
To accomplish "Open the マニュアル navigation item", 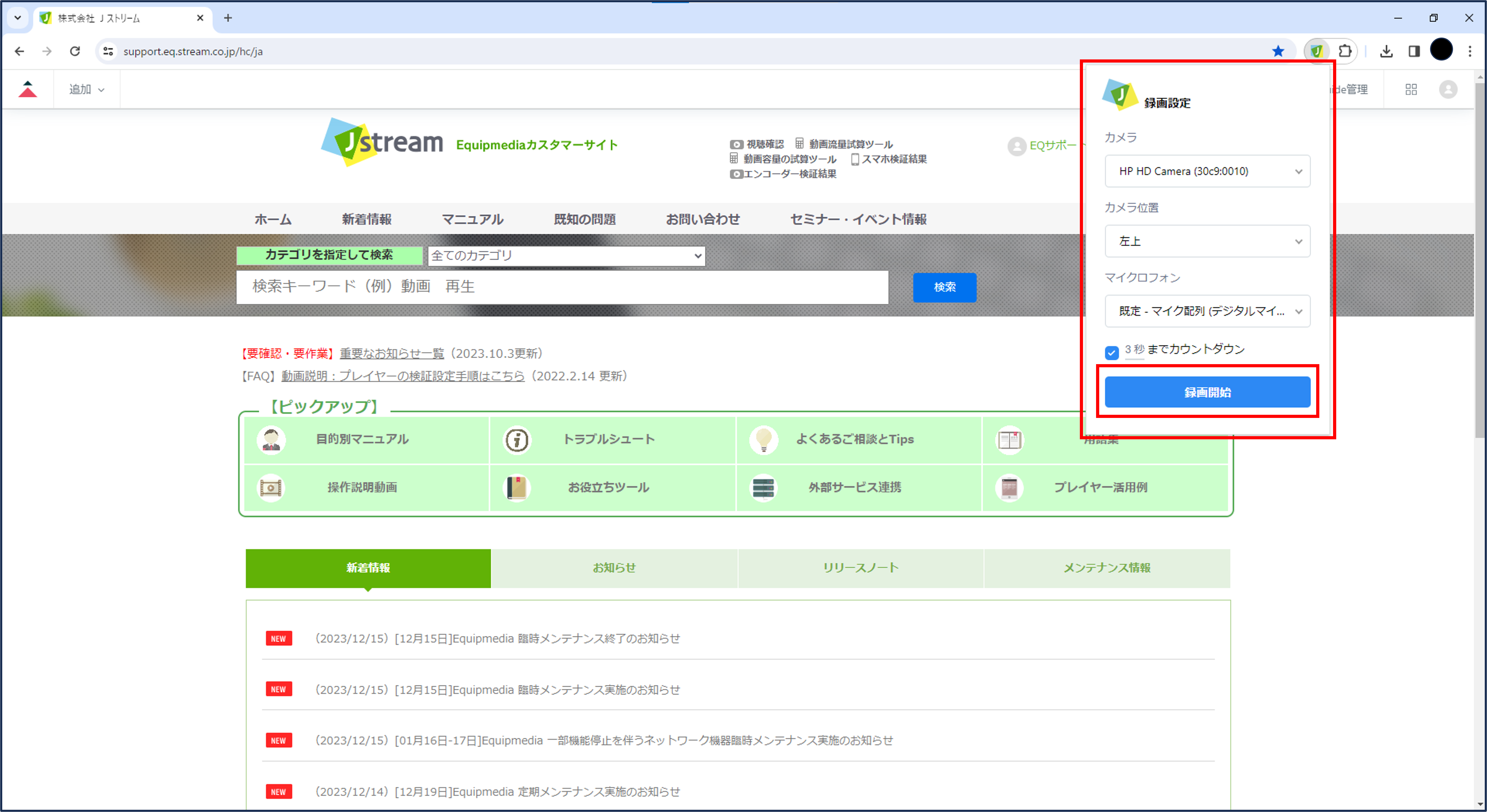I will tap(473, 219).
